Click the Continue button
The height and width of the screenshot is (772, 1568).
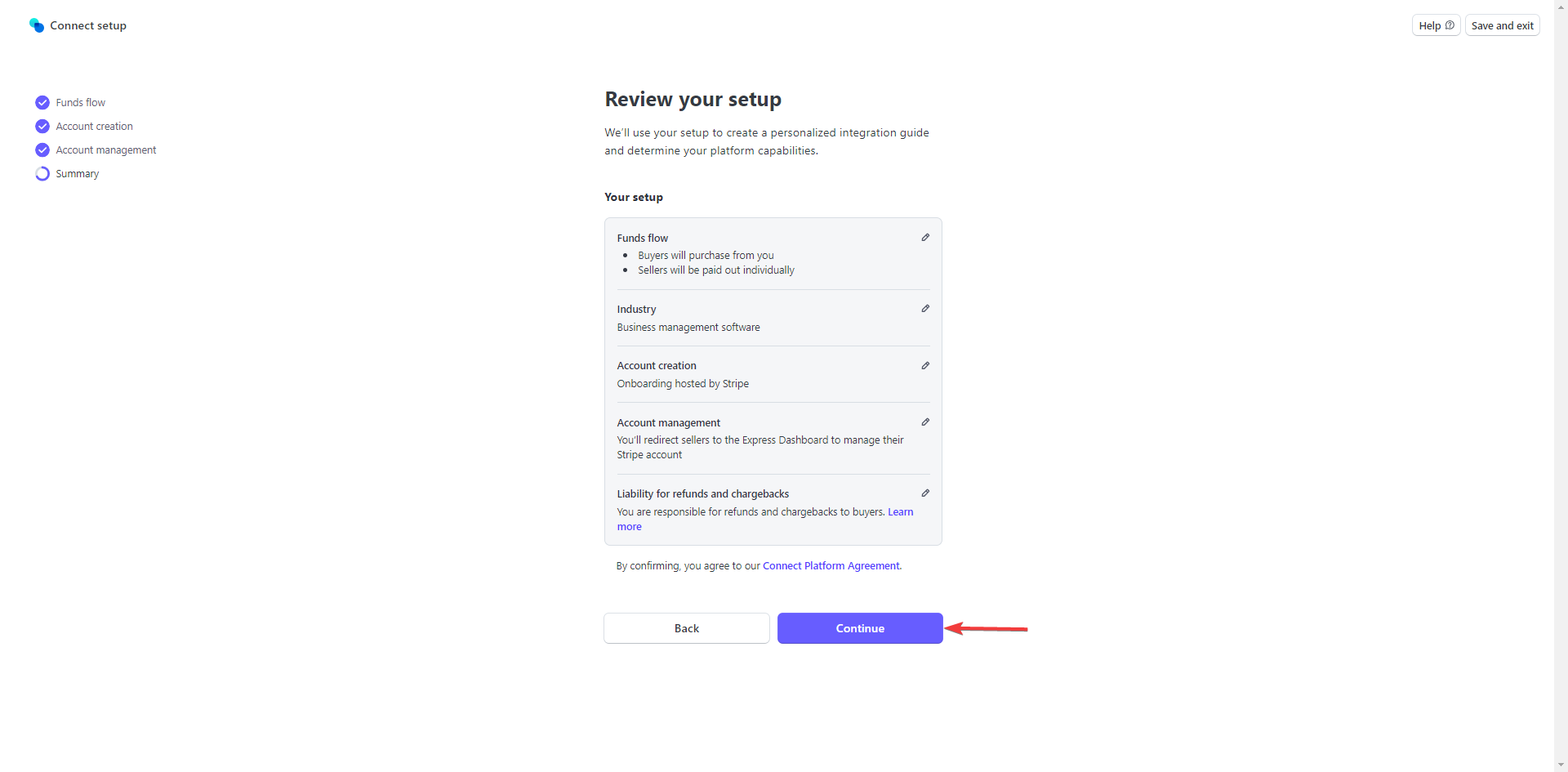coord(860,628)
